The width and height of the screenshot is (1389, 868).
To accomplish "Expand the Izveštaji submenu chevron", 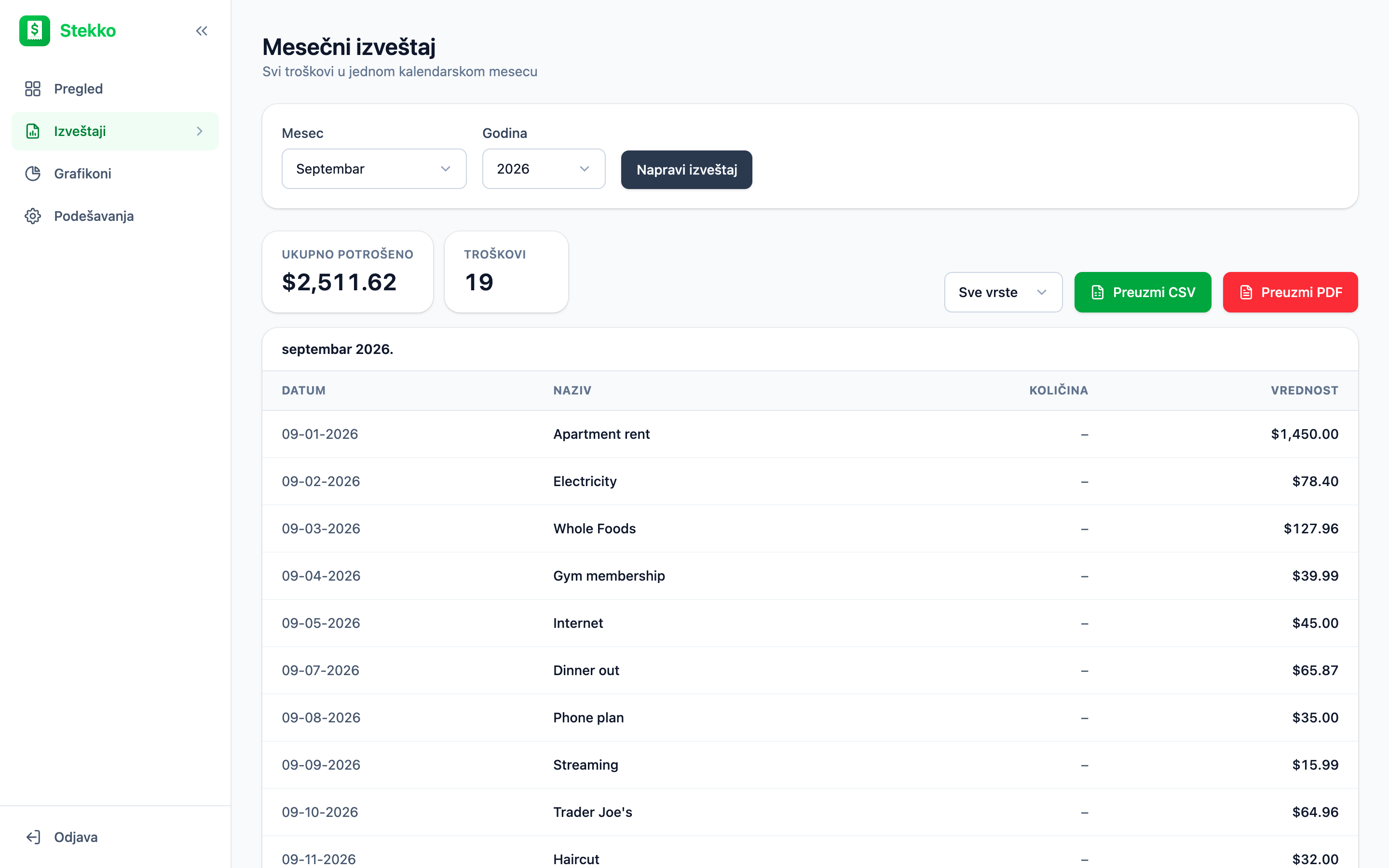I will pos(200,131).
